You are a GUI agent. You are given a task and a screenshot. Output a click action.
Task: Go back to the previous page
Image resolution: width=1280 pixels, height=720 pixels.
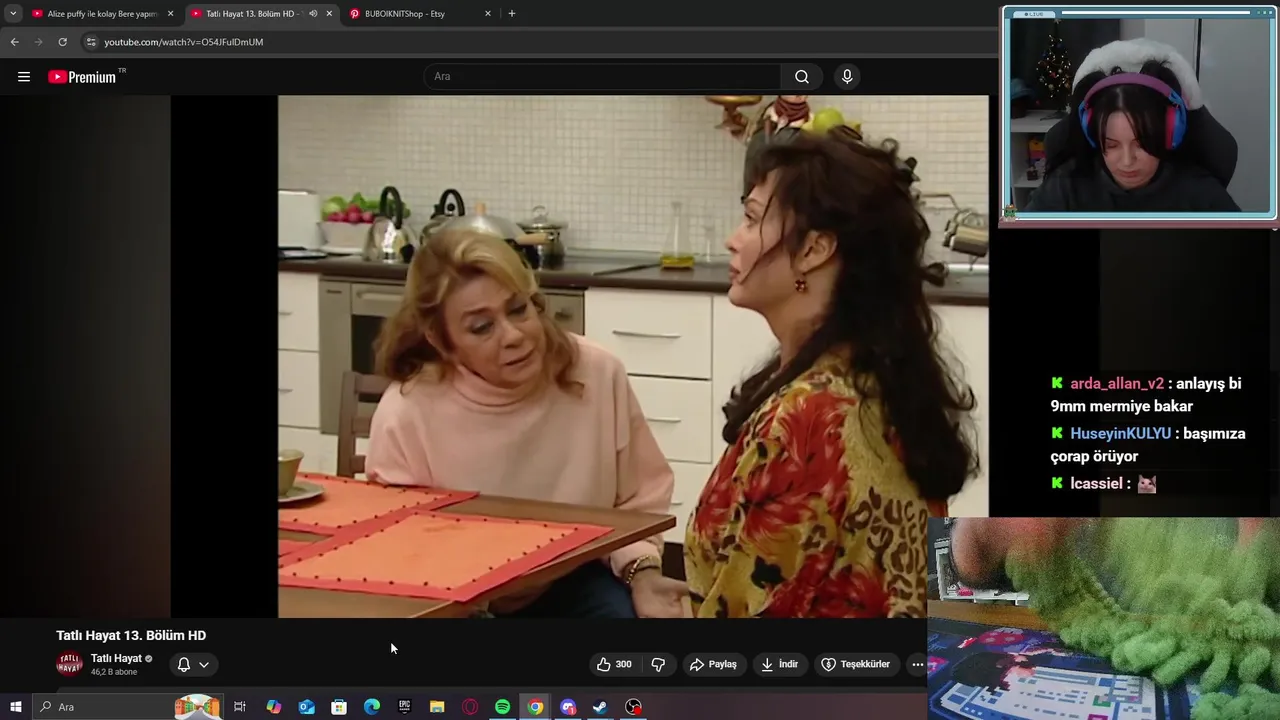[x=14, y=42]
